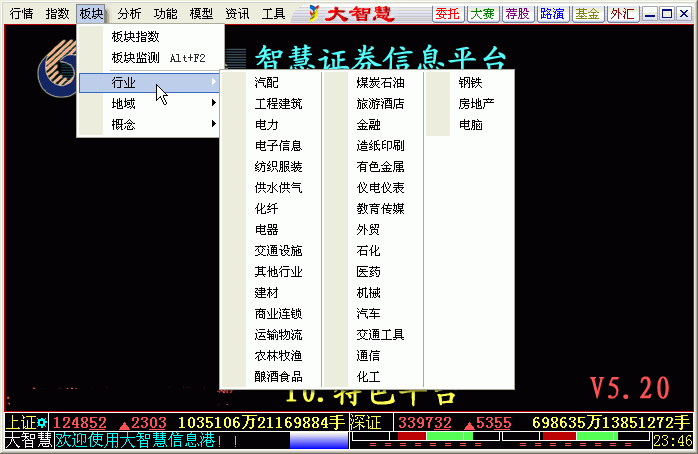This screenshot has width=698, height=454.
Task: Choose 石化 industry sector
Action: (x=373, y=251)
